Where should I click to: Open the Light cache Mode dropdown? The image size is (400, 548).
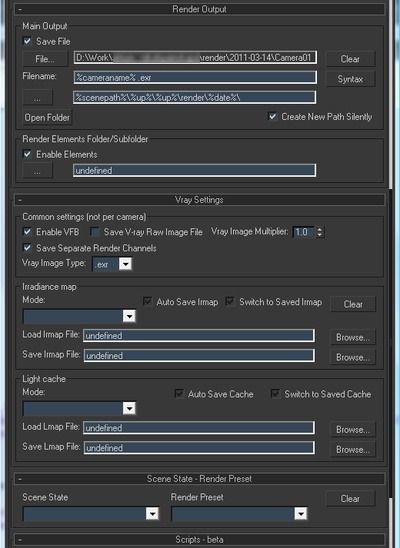[129, 408]
